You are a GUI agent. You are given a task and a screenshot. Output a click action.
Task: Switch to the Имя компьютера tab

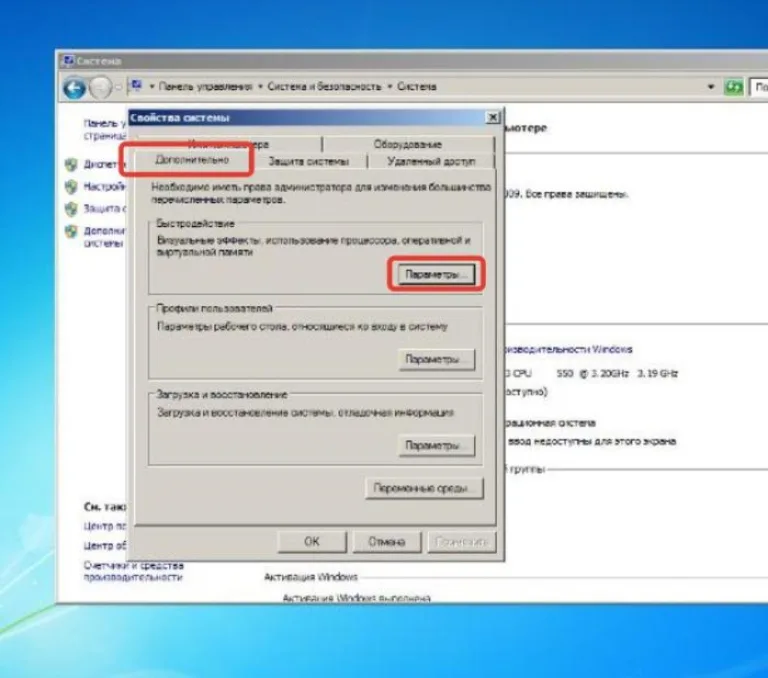228,144
